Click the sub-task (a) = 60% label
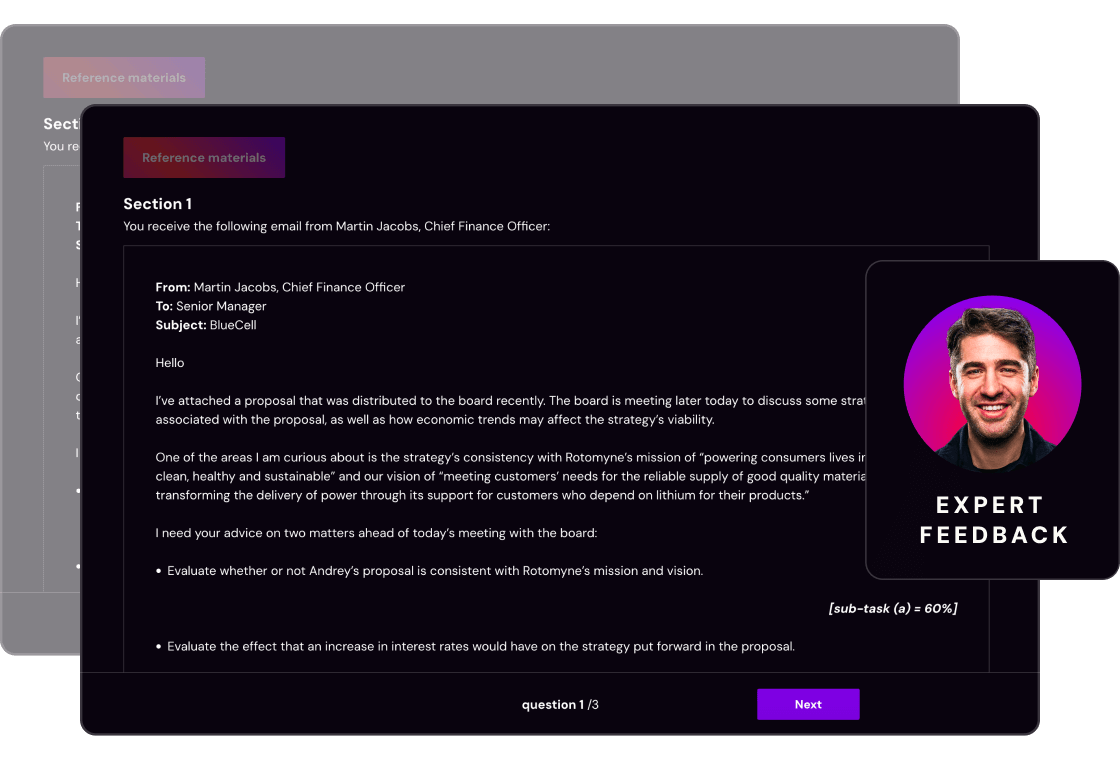Screen dimensions: 1120x760 click(x=892, y=608)
